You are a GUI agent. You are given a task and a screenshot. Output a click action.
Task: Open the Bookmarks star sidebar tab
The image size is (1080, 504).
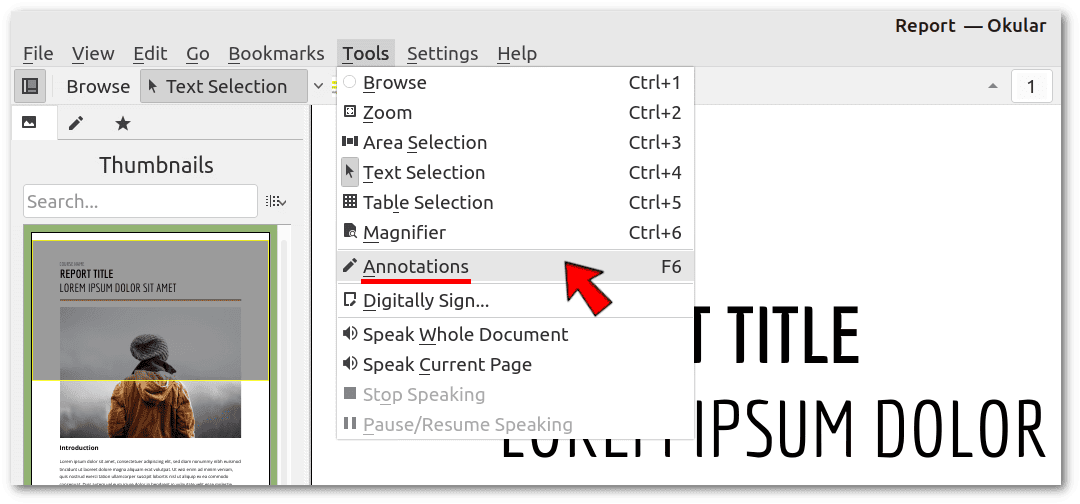click(x=123, y=123)
